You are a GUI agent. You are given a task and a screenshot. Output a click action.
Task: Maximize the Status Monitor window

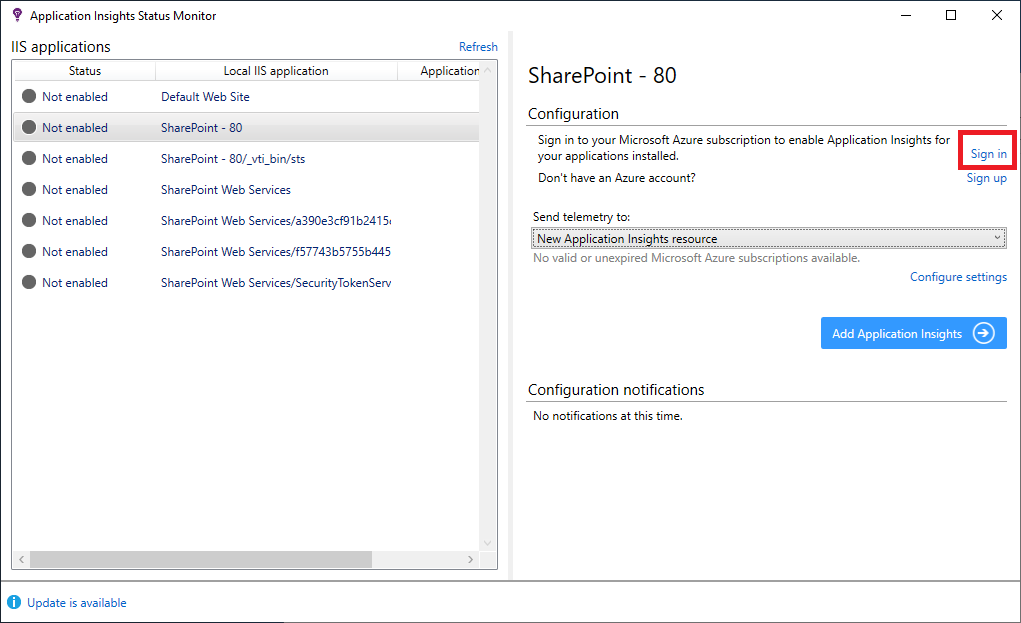pyautogui.click(x=951, y=15)
